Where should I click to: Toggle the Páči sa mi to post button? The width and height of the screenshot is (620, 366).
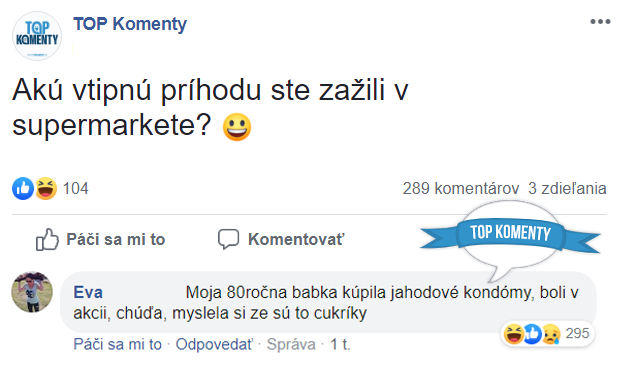[x=100, y=240]
